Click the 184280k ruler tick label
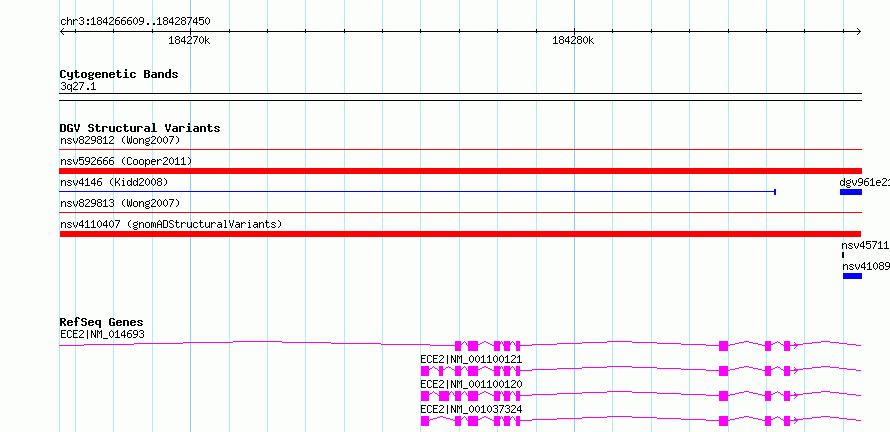 tap(573, 40)
